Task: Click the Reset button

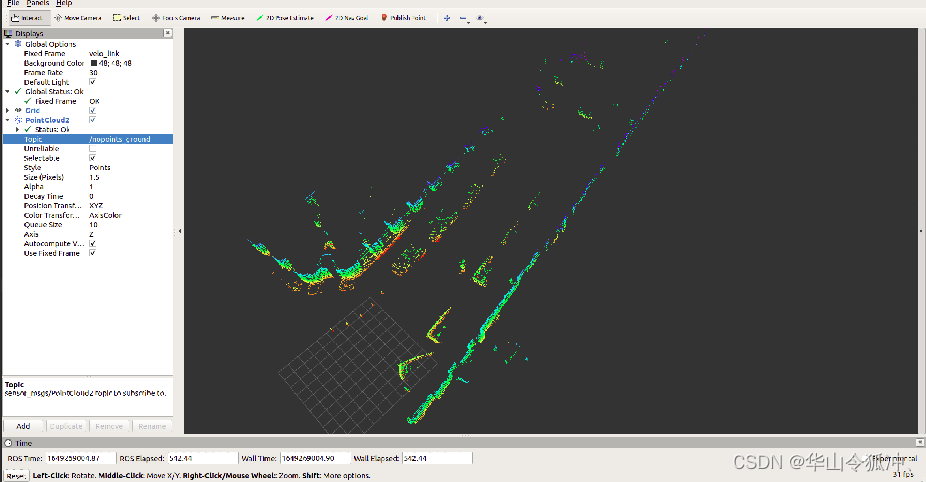Action: point(15,476)
